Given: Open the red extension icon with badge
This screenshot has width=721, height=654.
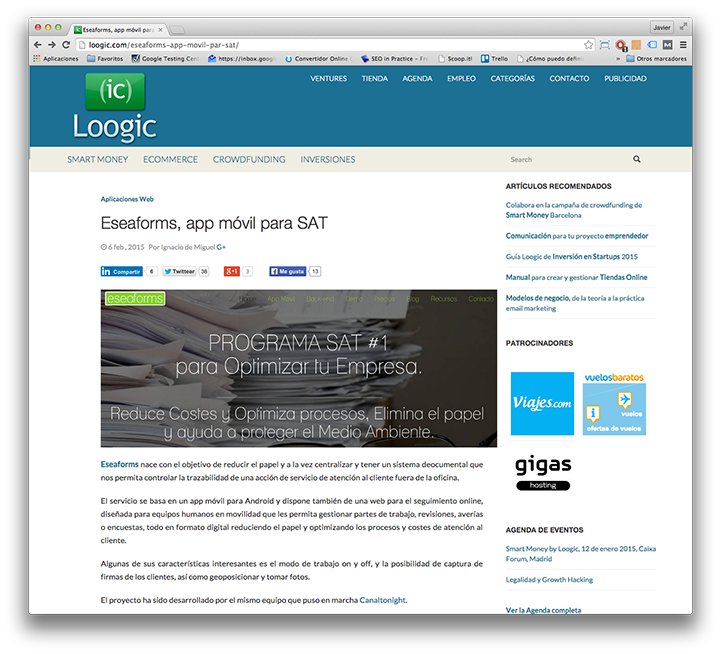Looking at the screenshot, I should (621, 45).
